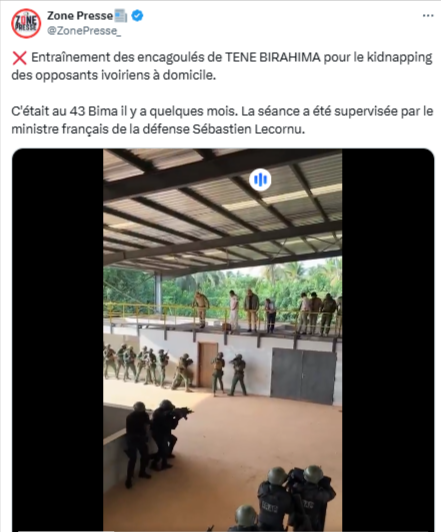Play the embedded training video
The image size is (441, 532).
point(223,340)
